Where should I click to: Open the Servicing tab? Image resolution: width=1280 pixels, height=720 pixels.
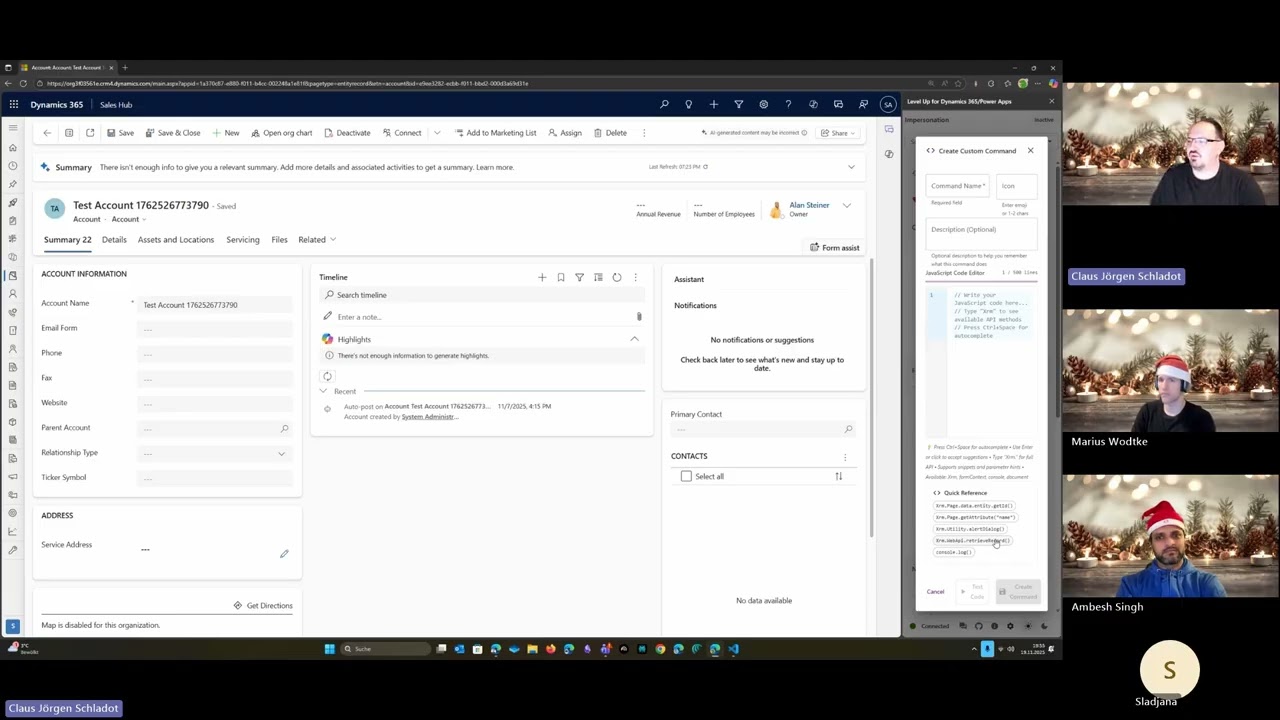click(x=242, y=240)
